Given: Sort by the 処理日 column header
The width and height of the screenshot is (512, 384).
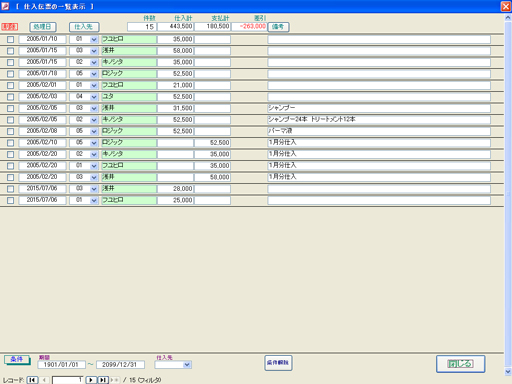Looking at the screenshot, I should click(x=43, y=27).
